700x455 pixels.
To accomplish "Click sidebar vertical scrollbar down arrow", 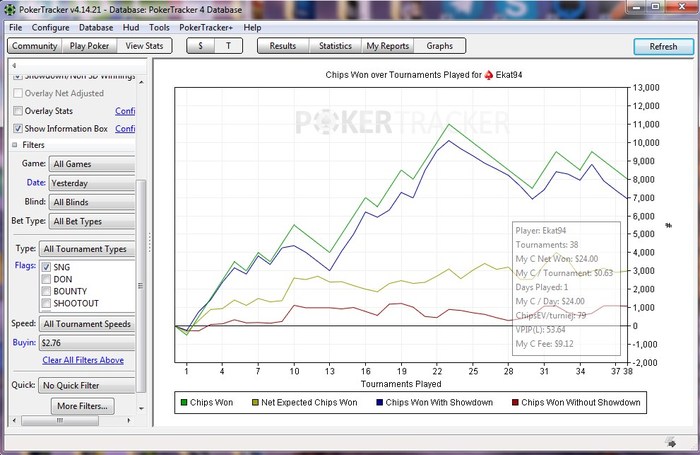I will pyautogui.click(x=142, y=408).
